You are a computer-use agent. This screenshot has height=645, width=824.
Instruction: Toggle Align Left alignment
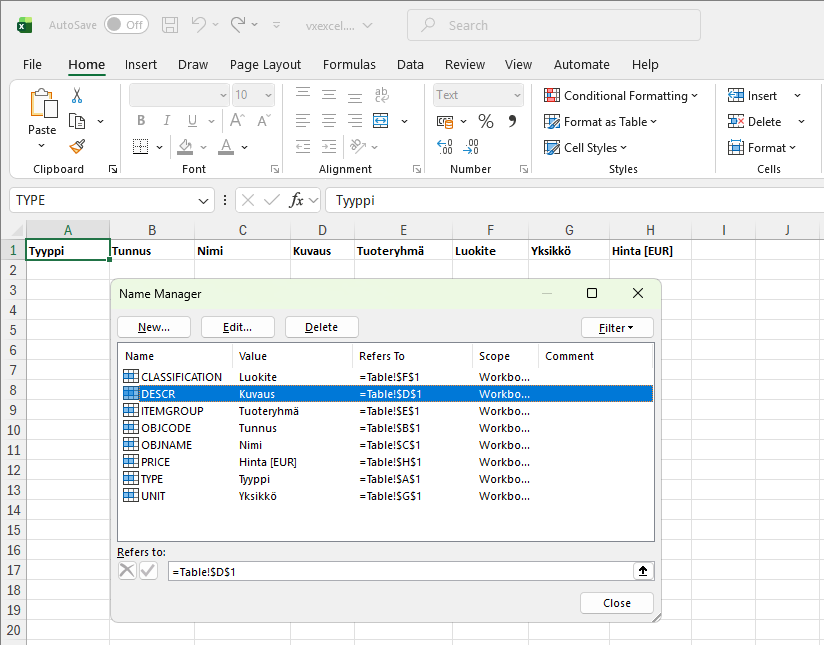pyautogui.click(x=303, y=121)
